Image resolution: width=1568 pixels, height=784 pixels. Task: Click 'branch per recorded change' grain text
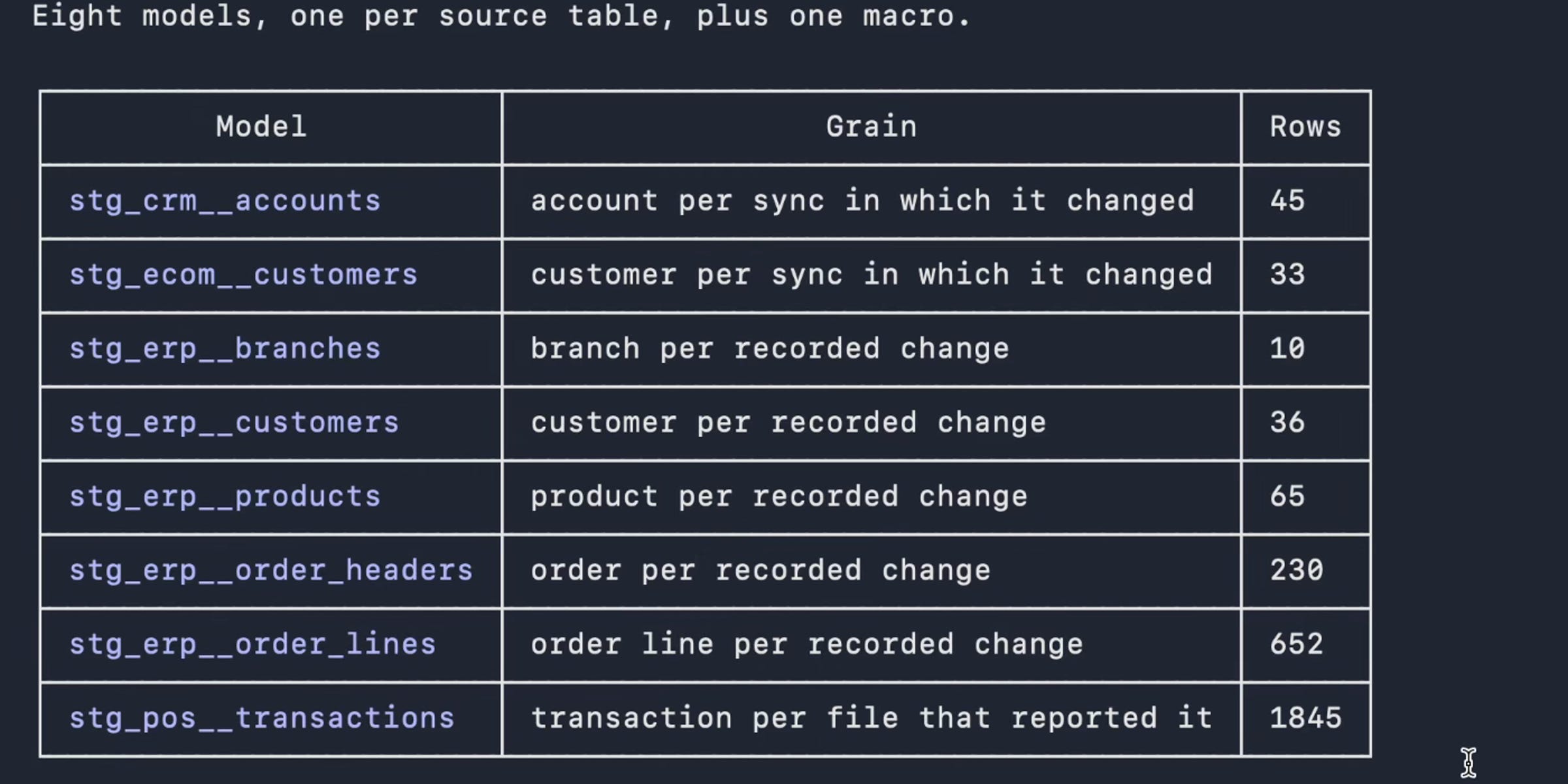[770, 348]
